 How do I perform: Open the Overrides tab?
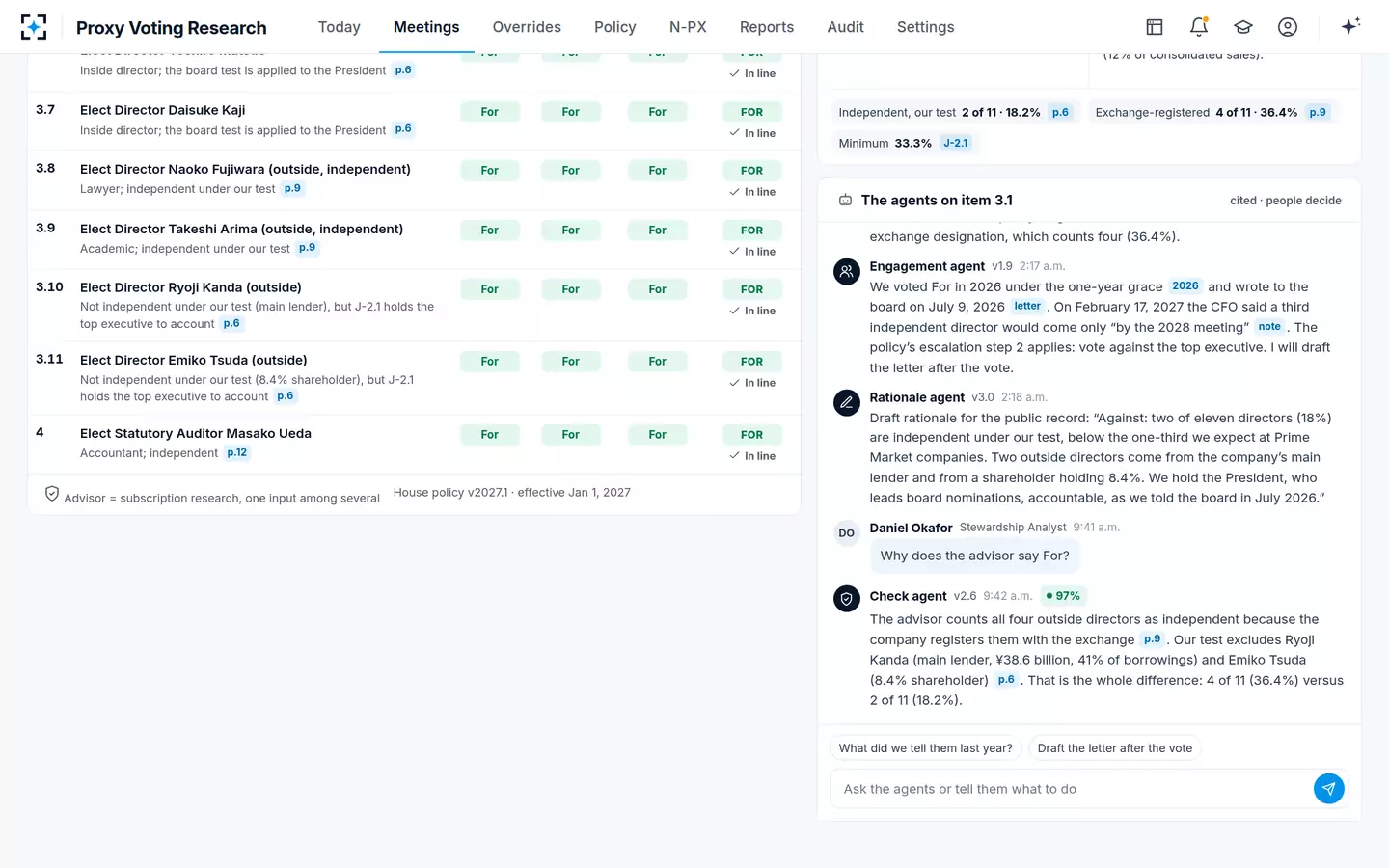527,27
